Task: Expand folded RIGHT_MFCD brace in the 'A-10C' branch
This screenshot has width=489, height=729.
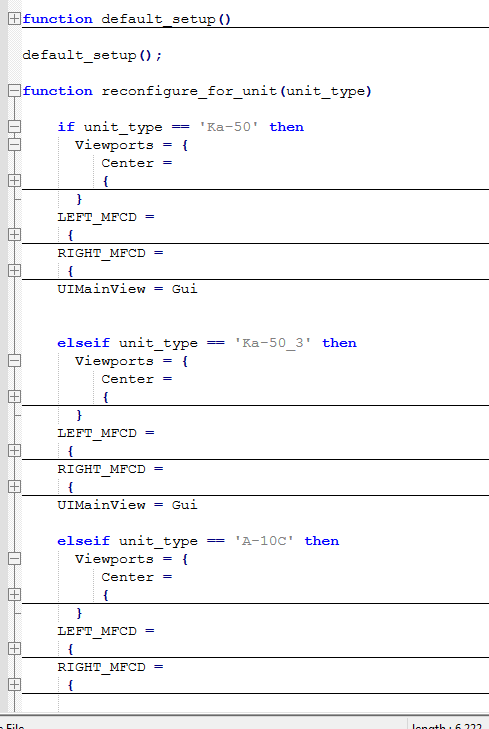Action: (x=14, y=685)
